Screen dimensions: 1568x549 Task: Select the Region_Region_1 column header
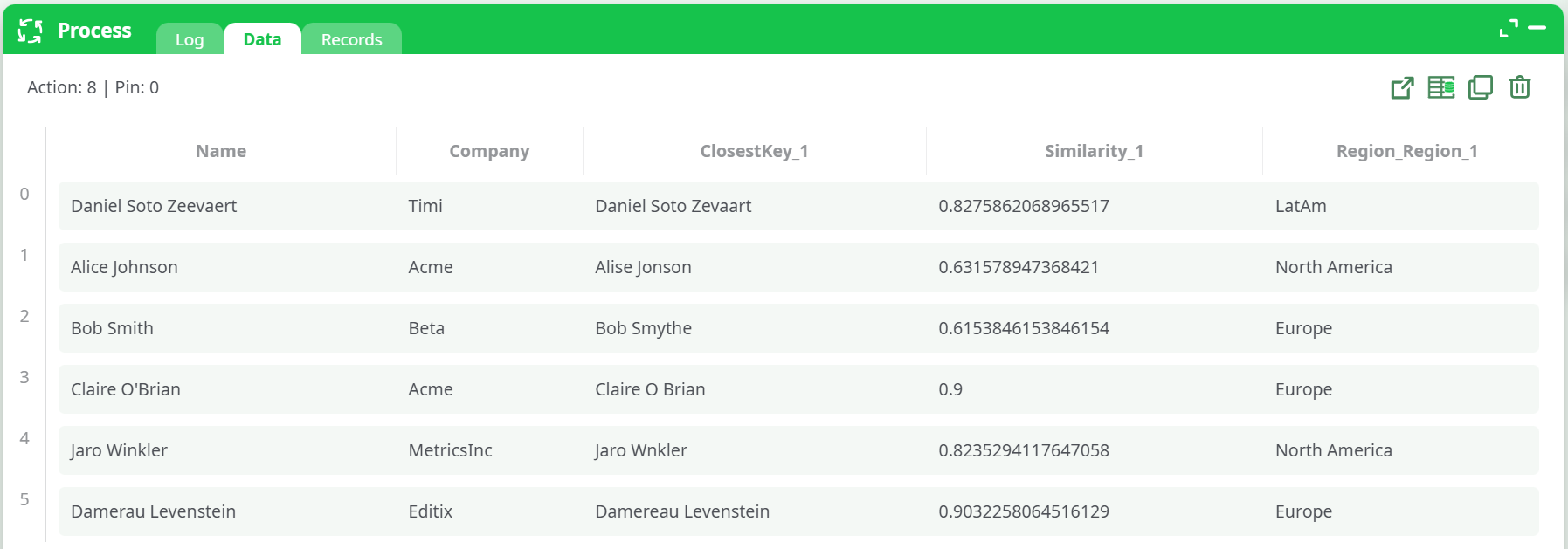tap(1406, 150)
